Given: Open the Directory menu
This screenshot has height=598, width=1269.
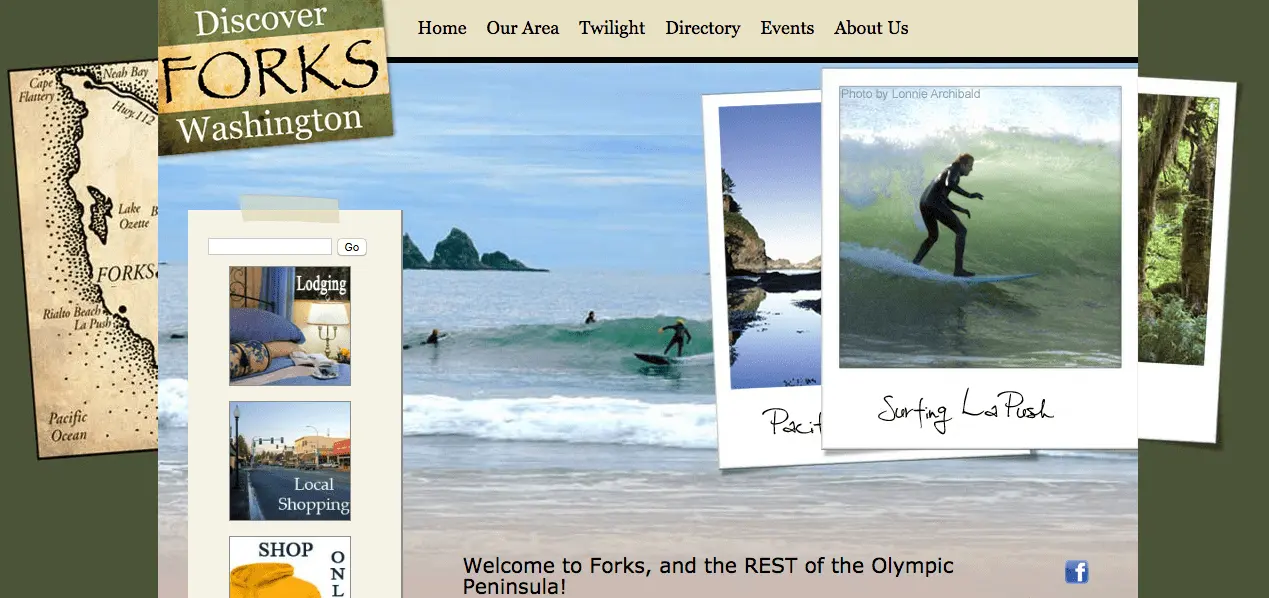Looking at the screenshot, I should pyautogui.click(x=703, y=28).
